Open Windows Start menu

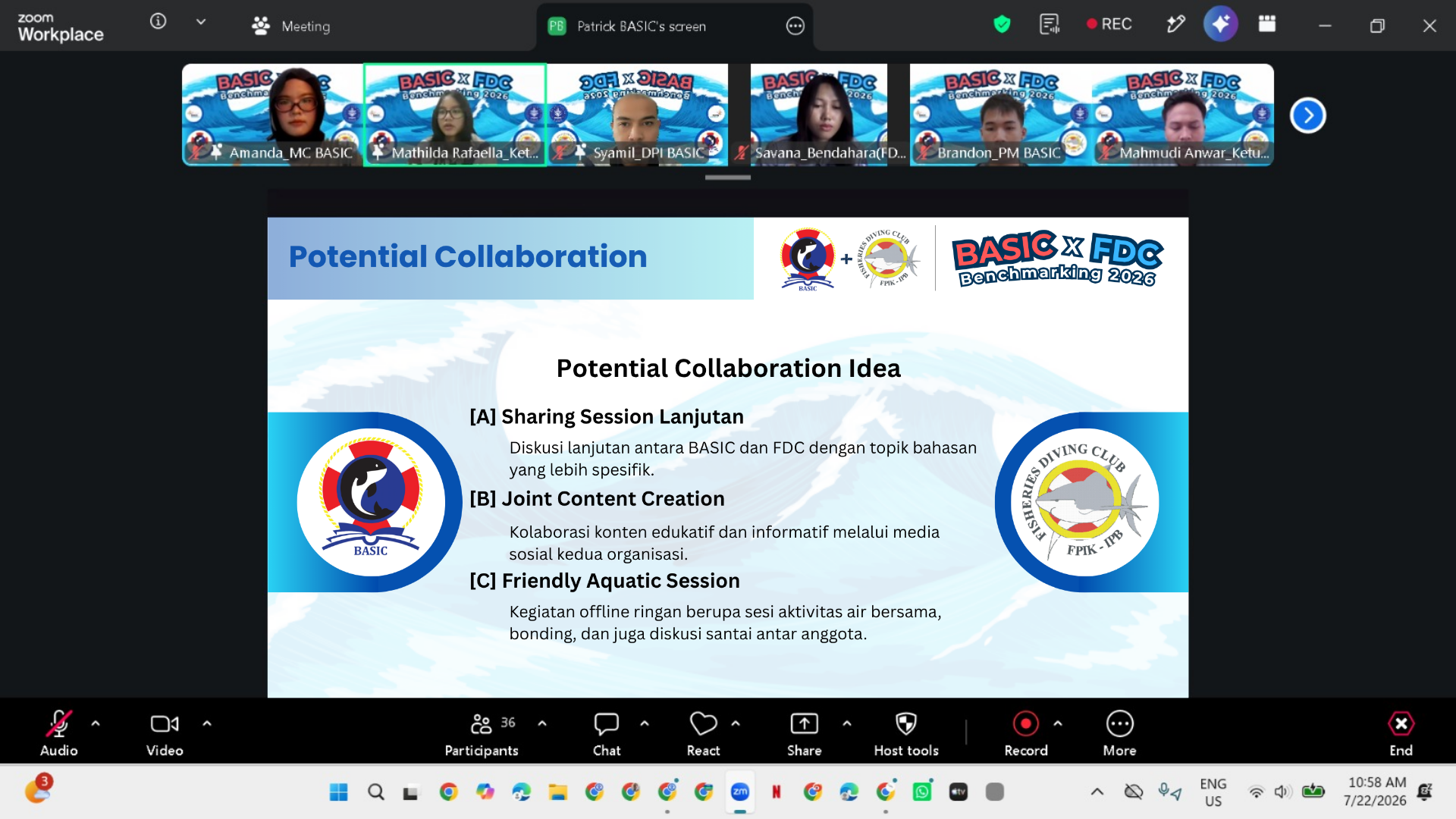point(339,792)
